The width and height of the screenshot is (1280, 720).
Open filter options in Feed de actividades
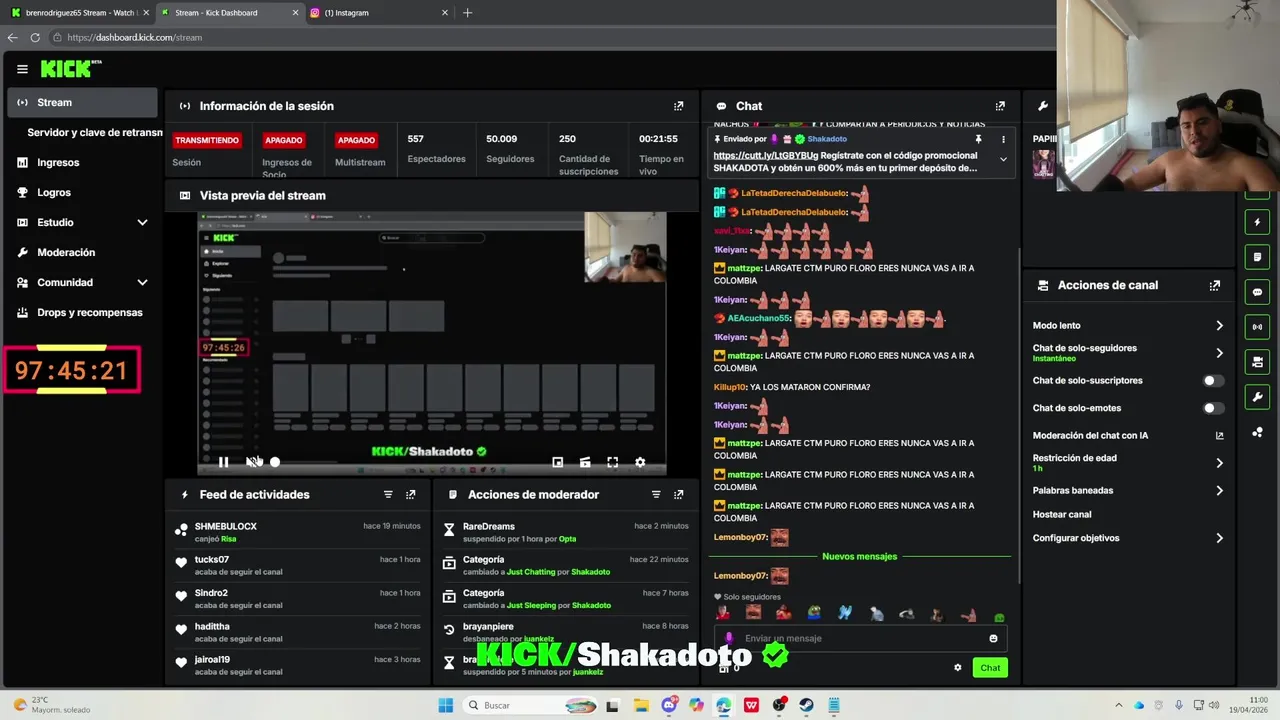[388, 495]
